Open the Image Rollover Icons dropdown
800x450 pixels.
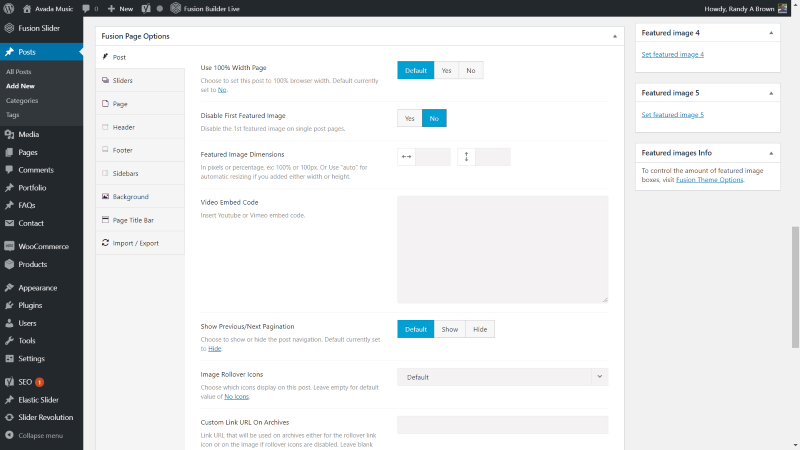(x=503, y=377)
